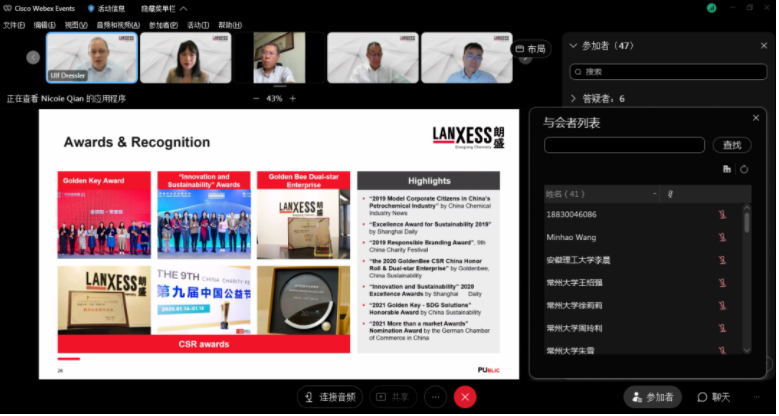Screen dimensions: 779x416
Task: Close the 与会者列表 dialog
Action: [756, 118]
